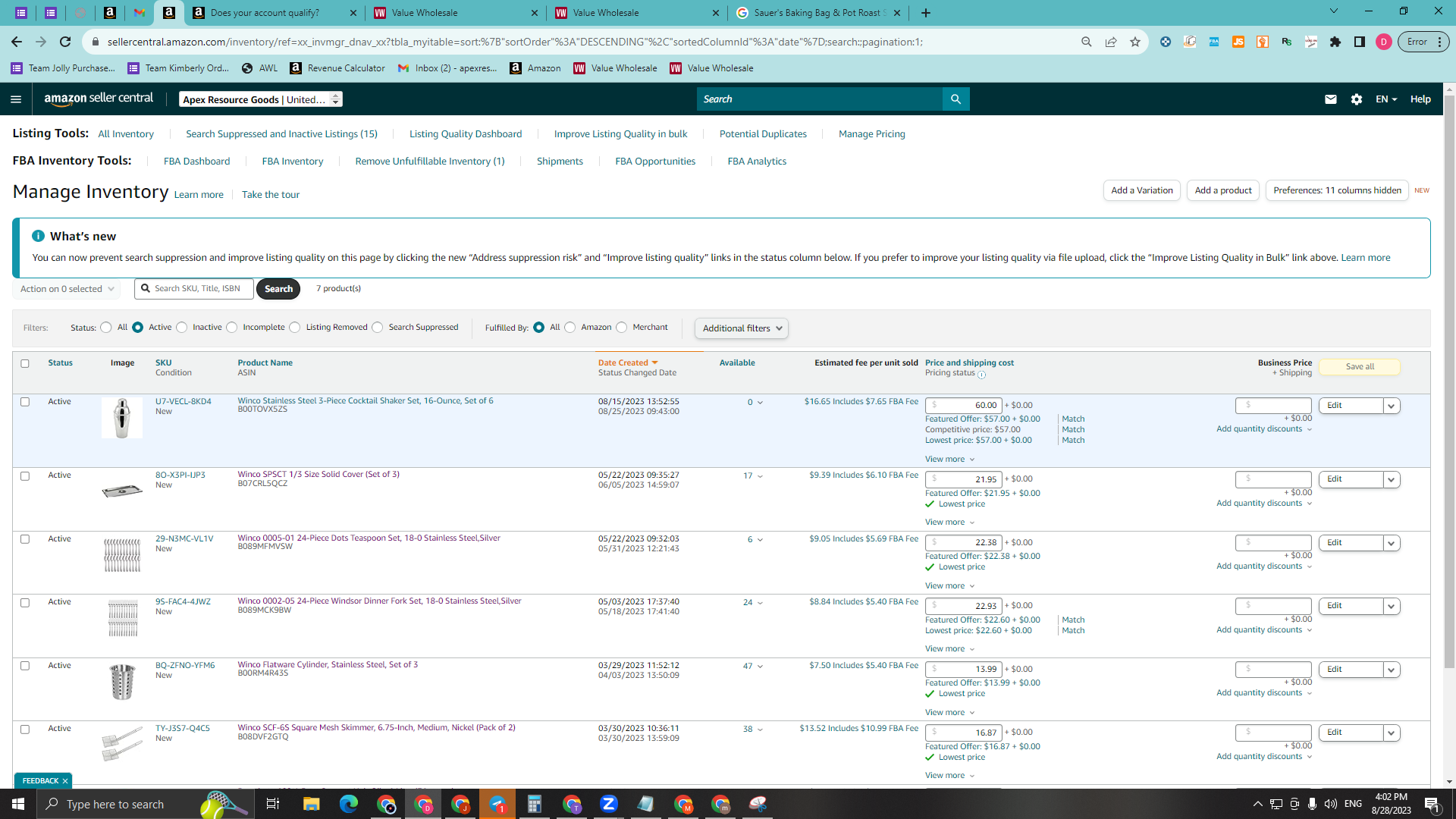Click the magnifier search button in Seller Central
1456x819 pixels.
coord(955,99)
